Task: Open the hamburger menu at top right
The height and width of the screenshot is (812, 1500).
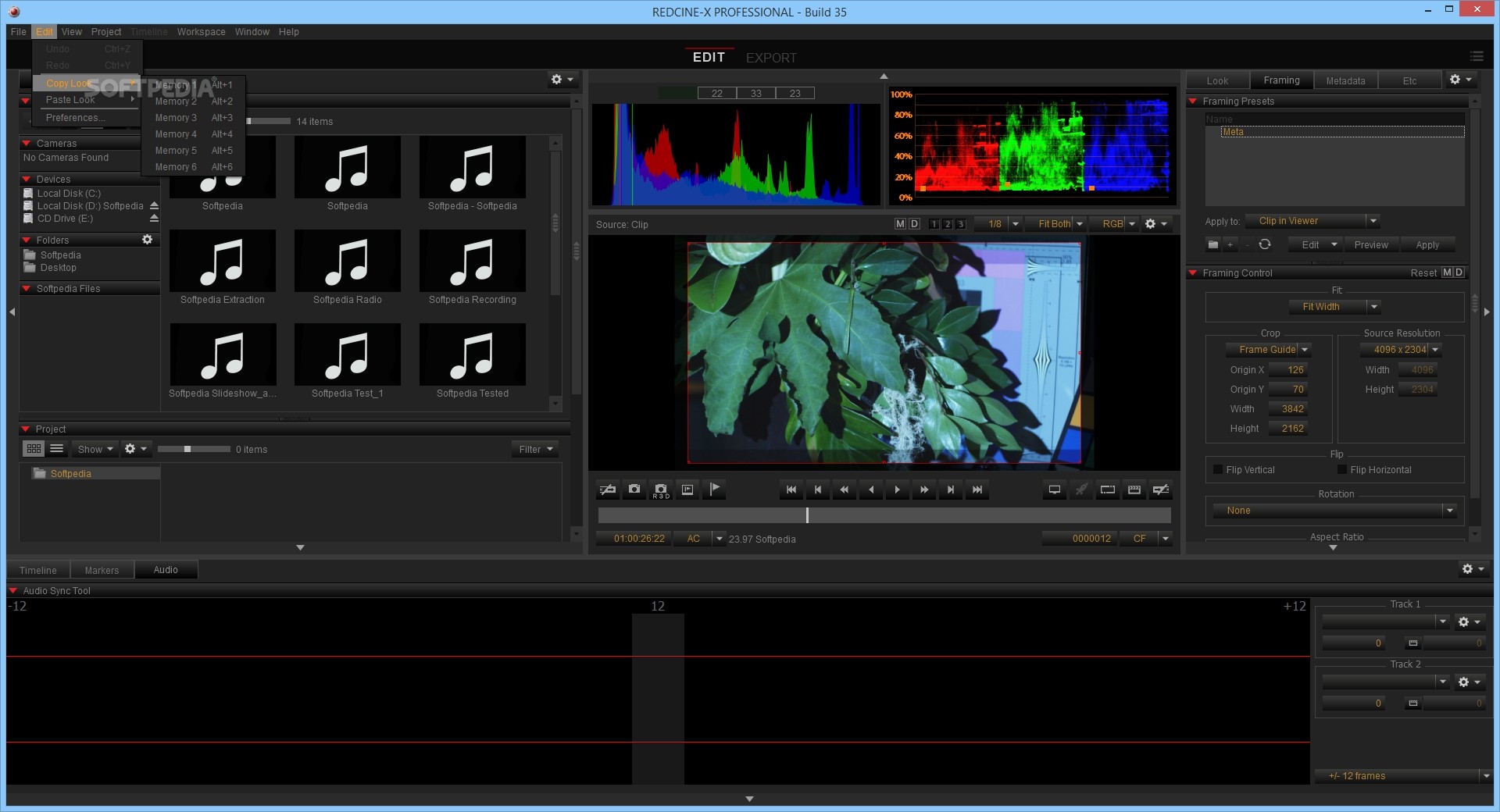Action: (1477, 56)
